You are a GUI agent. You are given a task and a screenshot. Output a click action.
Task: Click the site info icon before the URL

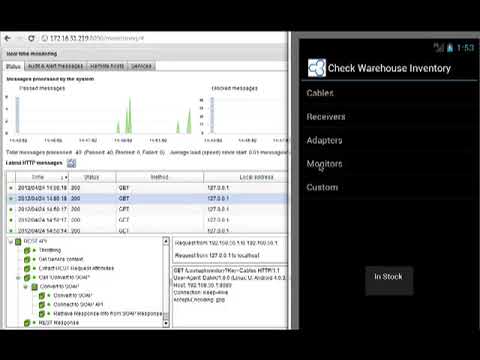click(x=44, y=38)
